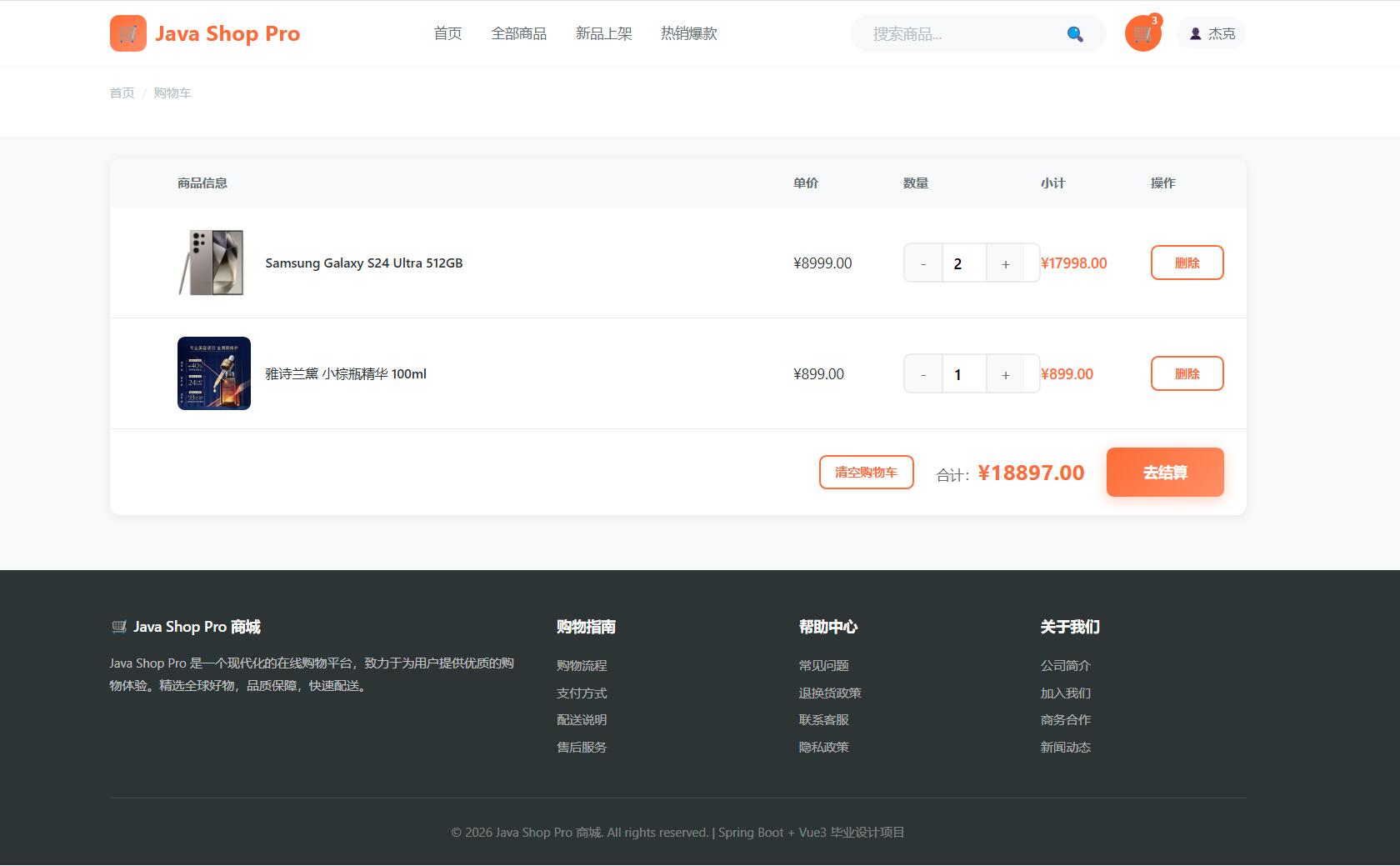Increase 雅诗兰黛 小棕瓶精华 quantity with plus
The width and height of the screenshot is (1400, 866).
tap(1006, 374)
